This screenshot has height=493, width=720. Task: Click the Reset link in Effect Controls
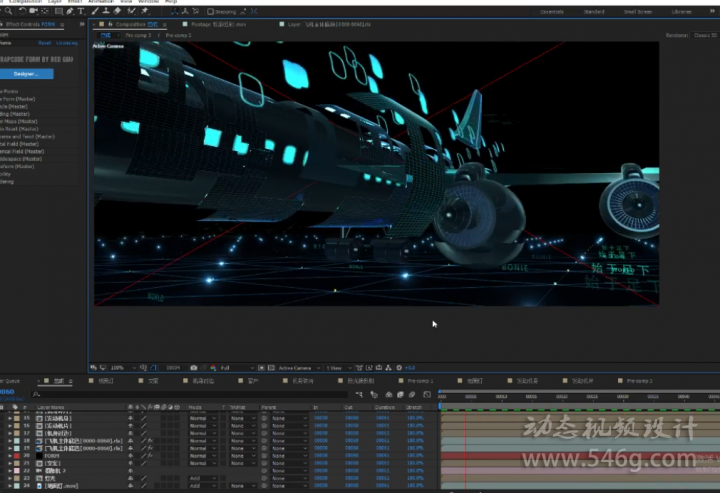45,43
